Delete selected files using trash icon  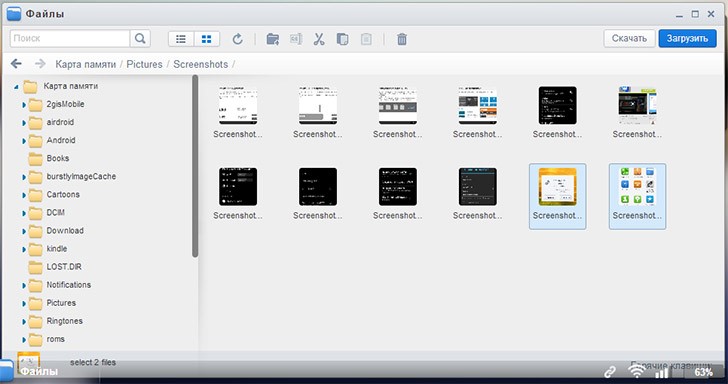click(402, 39)
